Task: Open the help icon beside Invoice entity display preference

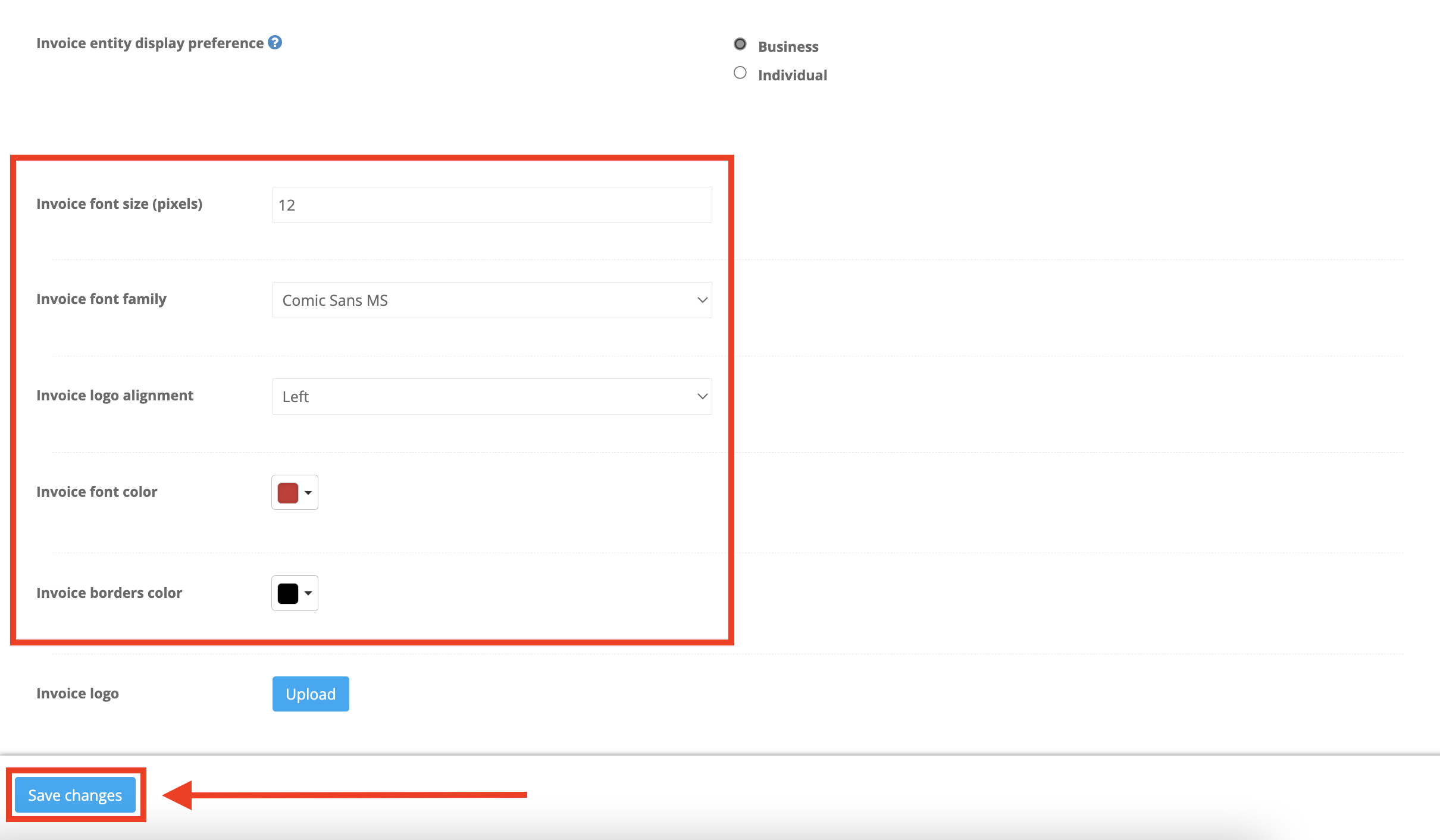Action: 275,43
